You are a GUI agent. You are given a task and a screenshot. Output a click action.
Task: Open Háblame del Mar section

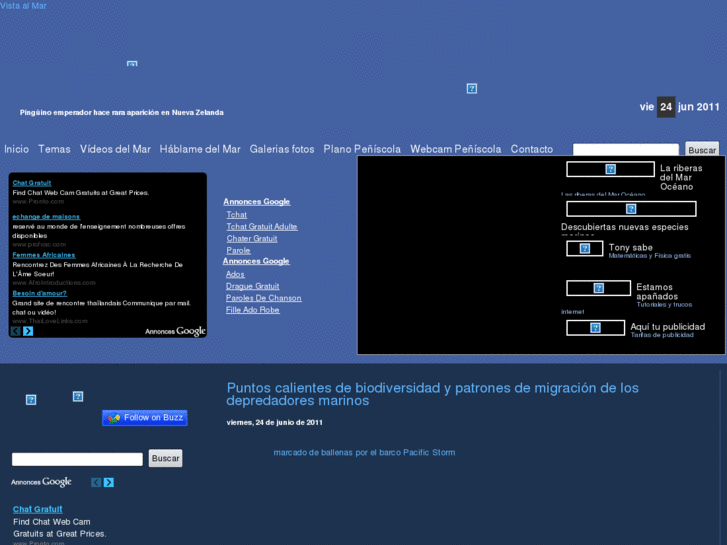200,149
